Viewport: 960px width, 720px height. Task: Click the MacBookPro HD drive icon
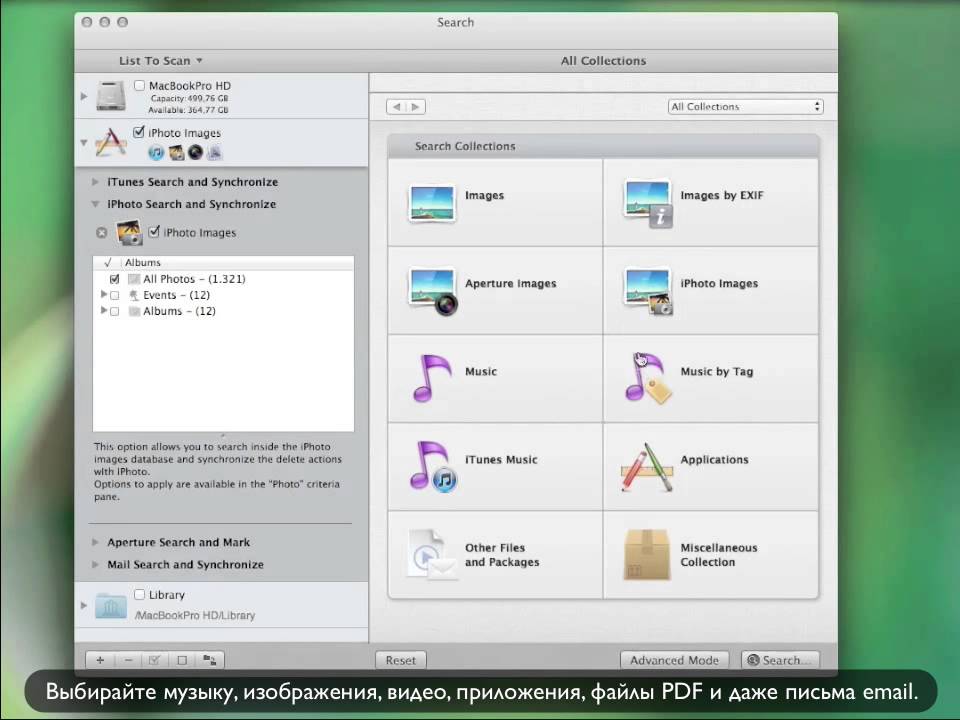pos(111,96)
